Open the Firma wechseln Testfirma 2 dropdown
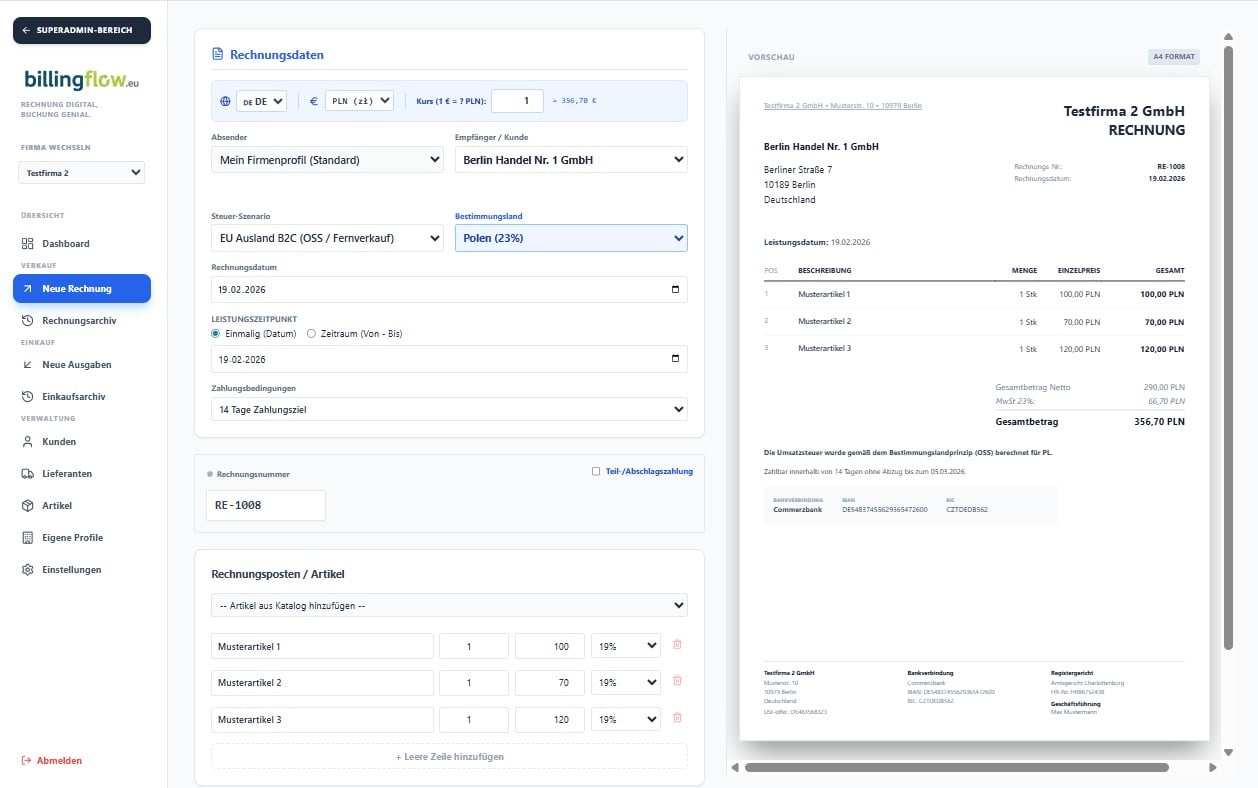1258x788 pixels. click(x=81, y=173)
